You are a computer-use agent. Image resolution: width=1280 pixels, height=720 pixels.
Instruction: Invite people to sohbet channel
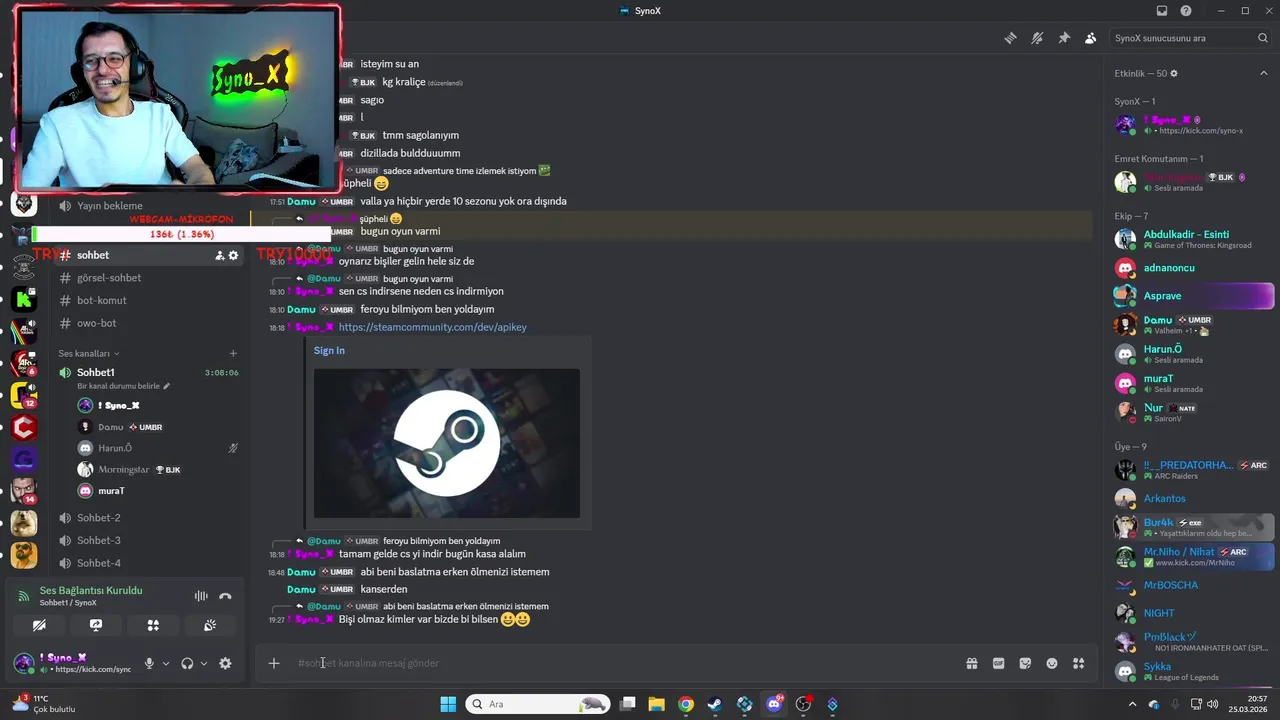(x=219, y=255)
